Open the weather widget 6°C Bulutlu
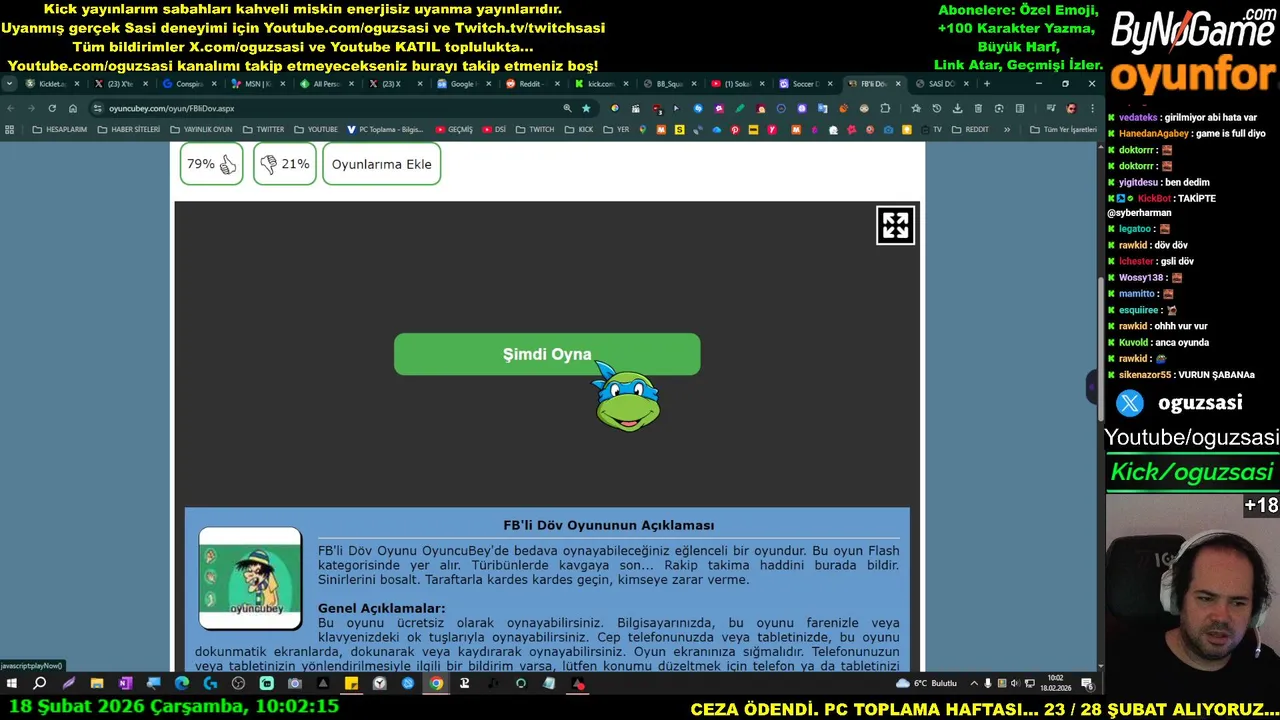Image resolution: width=1280 pixels, height=720 pixels. pos(927,684)
